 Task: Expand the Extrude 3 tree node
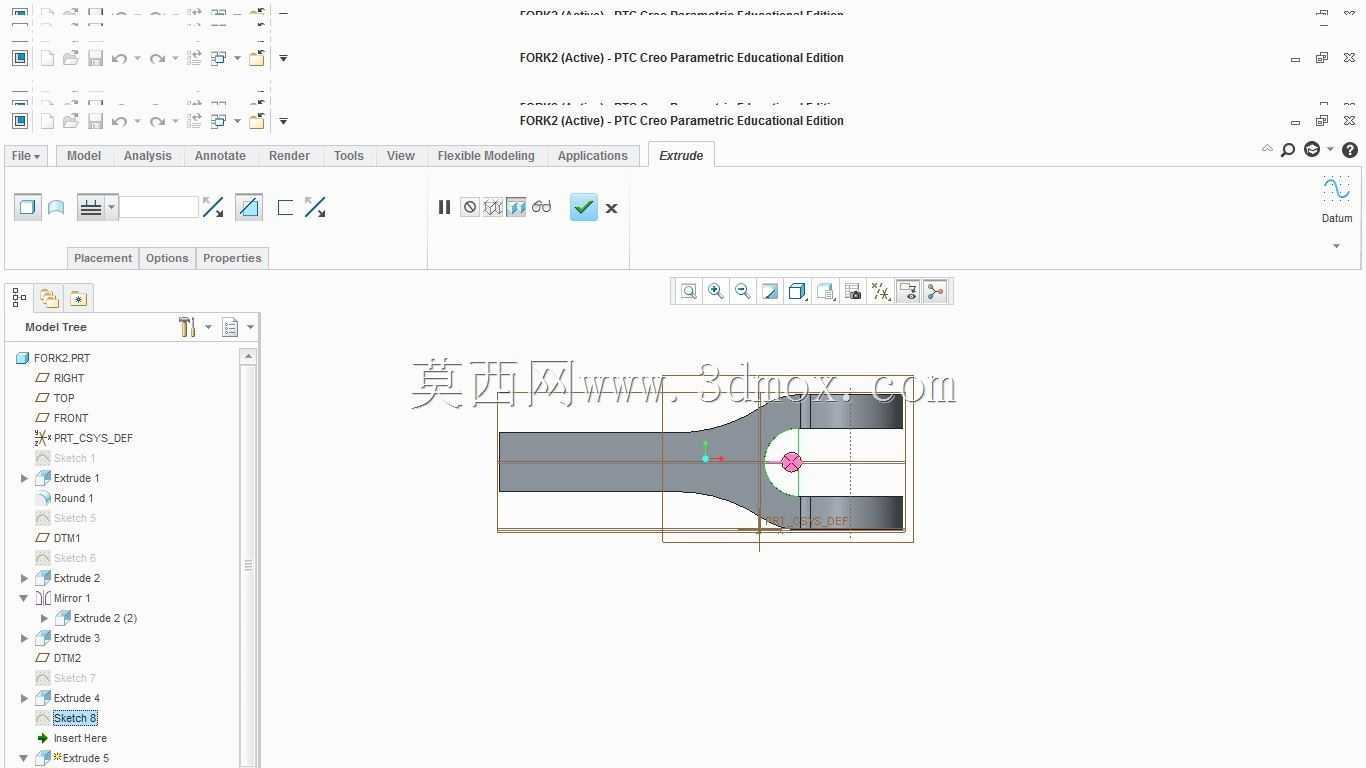tap(25, 638)
